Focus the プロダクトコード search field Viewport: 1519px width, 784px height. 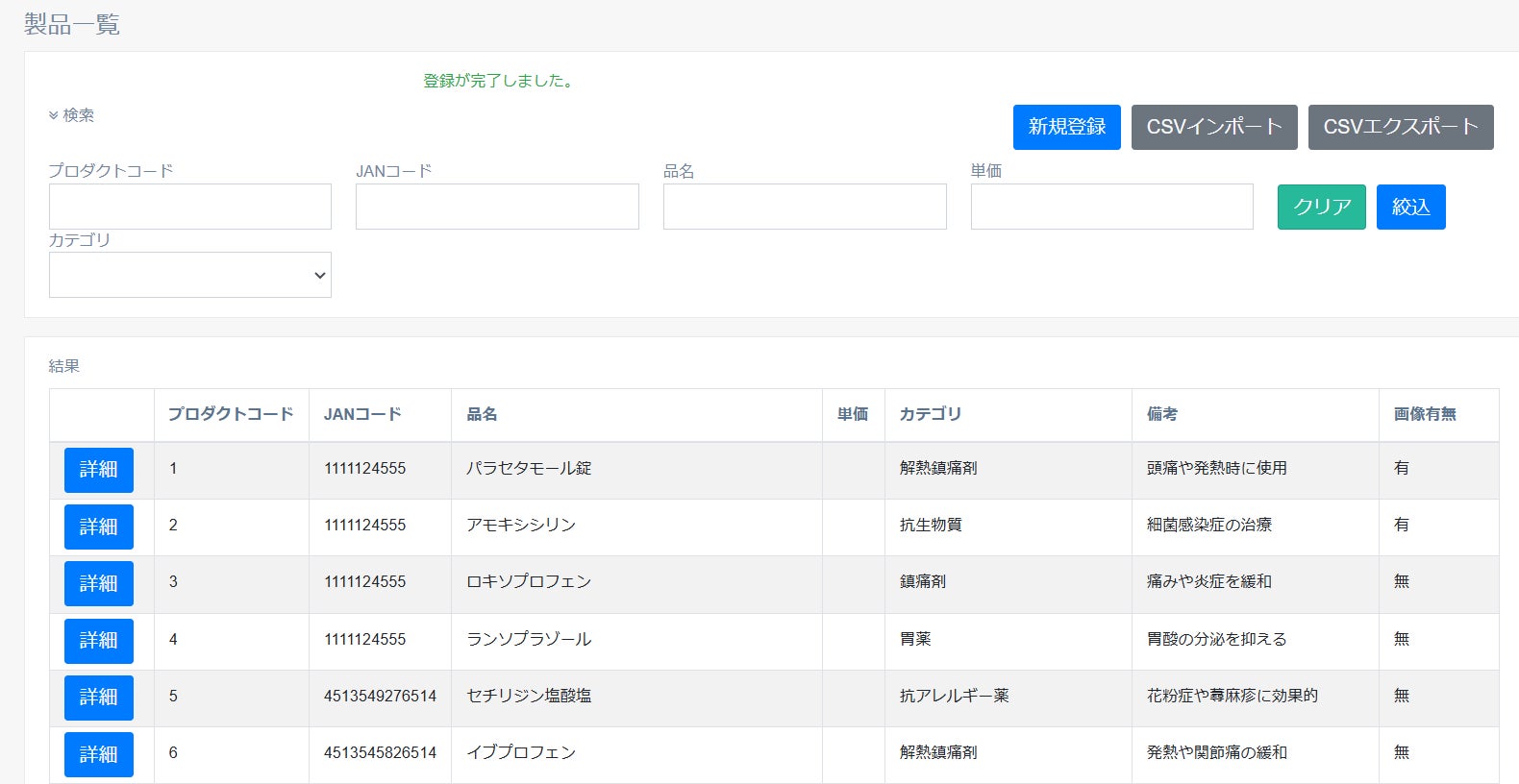[x=190, y=207]
